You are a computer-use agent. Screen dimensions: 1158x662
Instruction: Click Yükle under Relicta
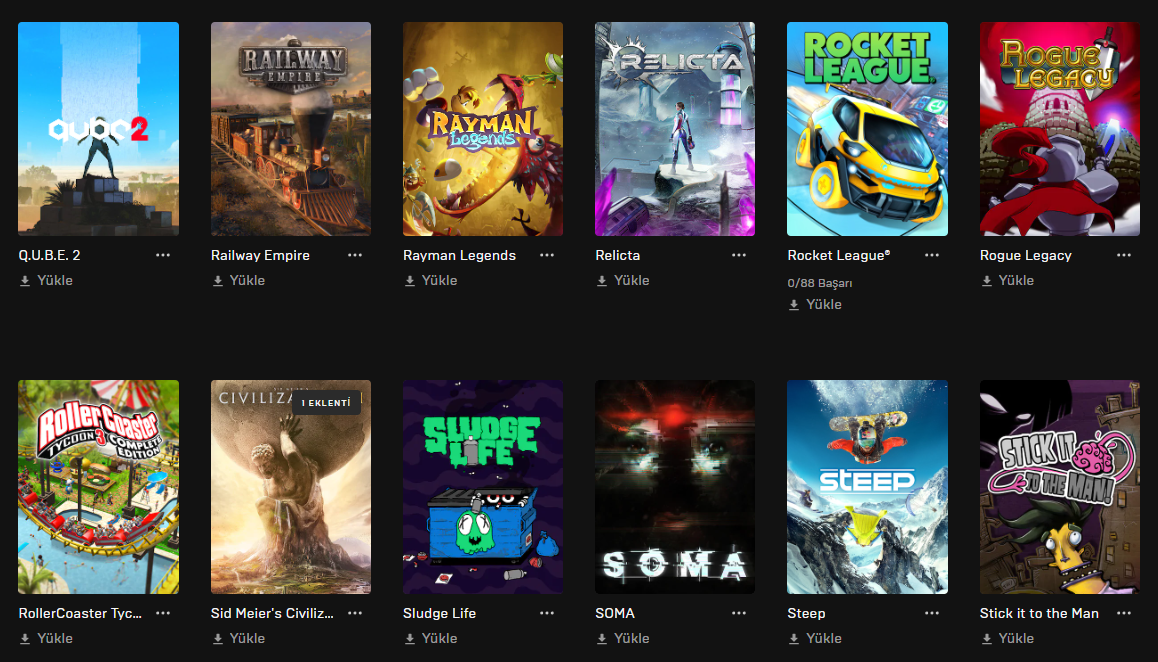(x=623, y=281)
